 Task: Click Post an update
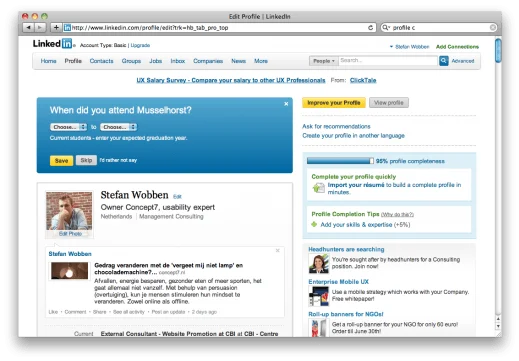pyautogui.click(x=168, y=312)
